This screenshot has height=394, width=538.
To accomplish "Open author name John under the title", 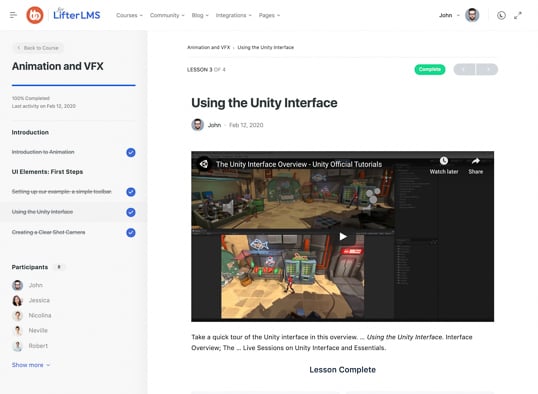I will pyautogui.click(x=214, y=125).
